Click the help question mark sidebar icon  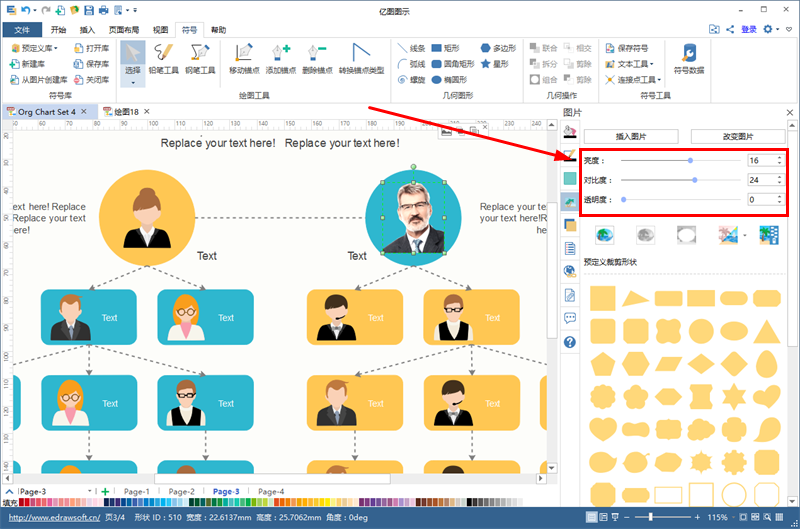(570, 342)
